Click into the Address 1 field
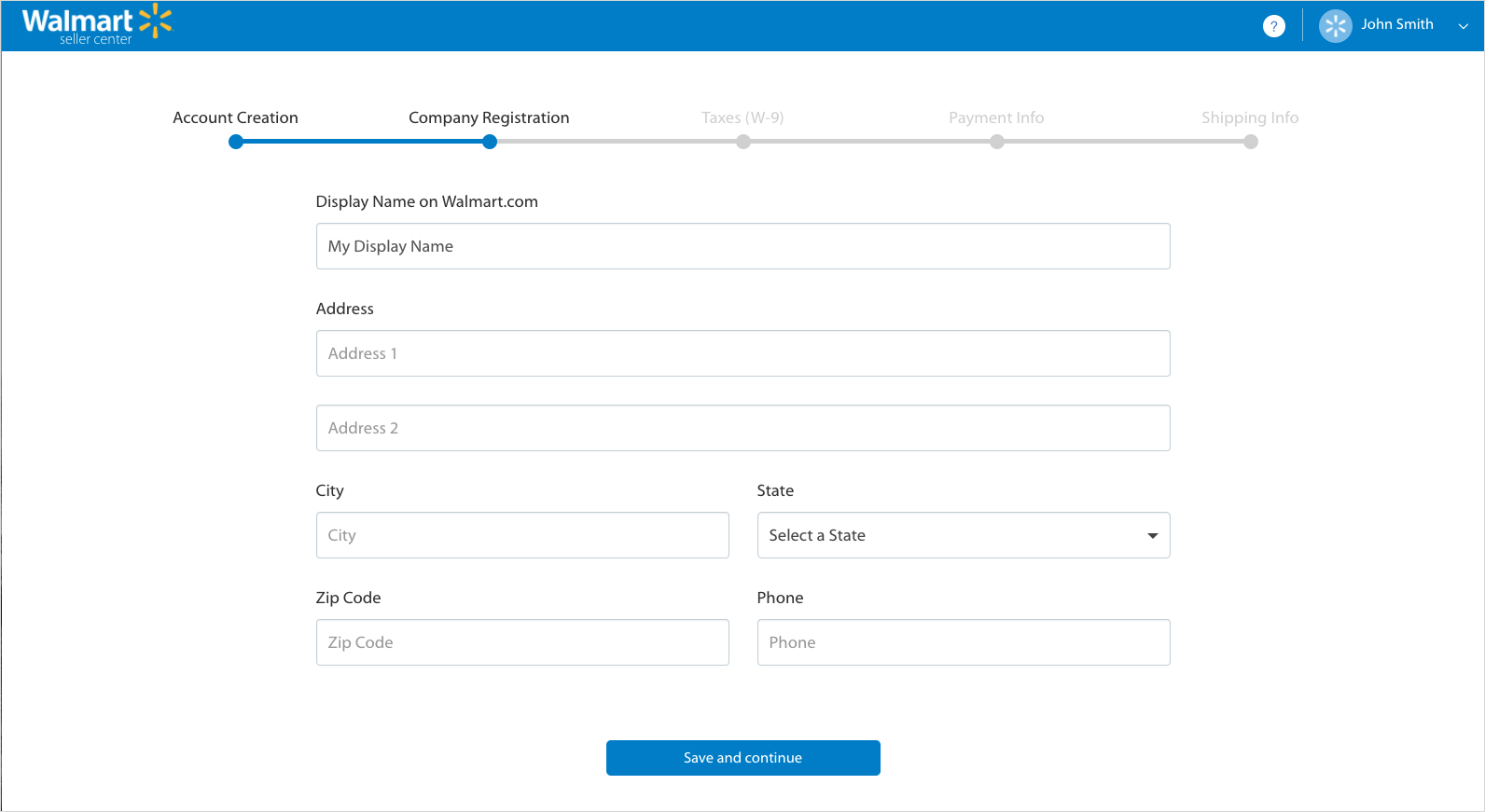 click(742, 353)
